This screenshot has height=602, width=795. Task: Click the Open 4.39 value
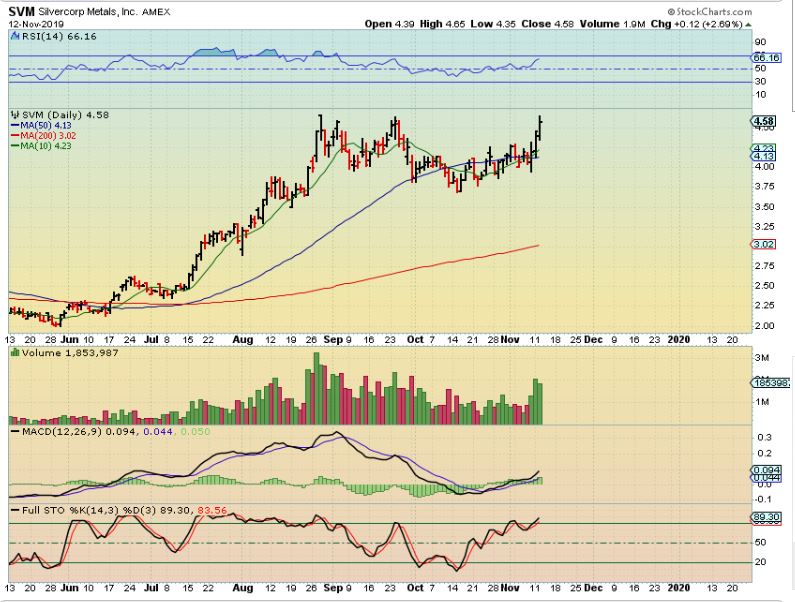[389, 24]
